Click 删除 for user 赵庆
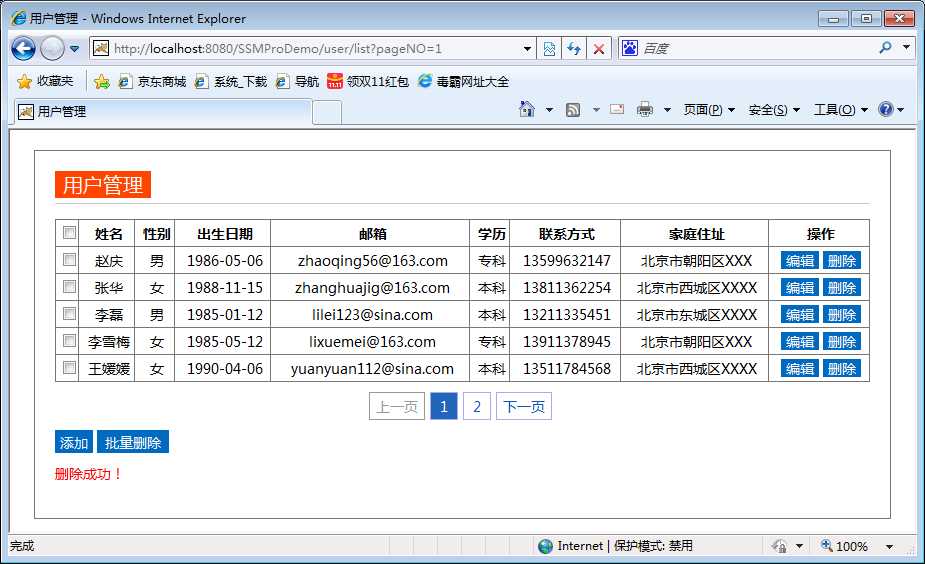Screen dimensions: 925x564 pos(842,260)
